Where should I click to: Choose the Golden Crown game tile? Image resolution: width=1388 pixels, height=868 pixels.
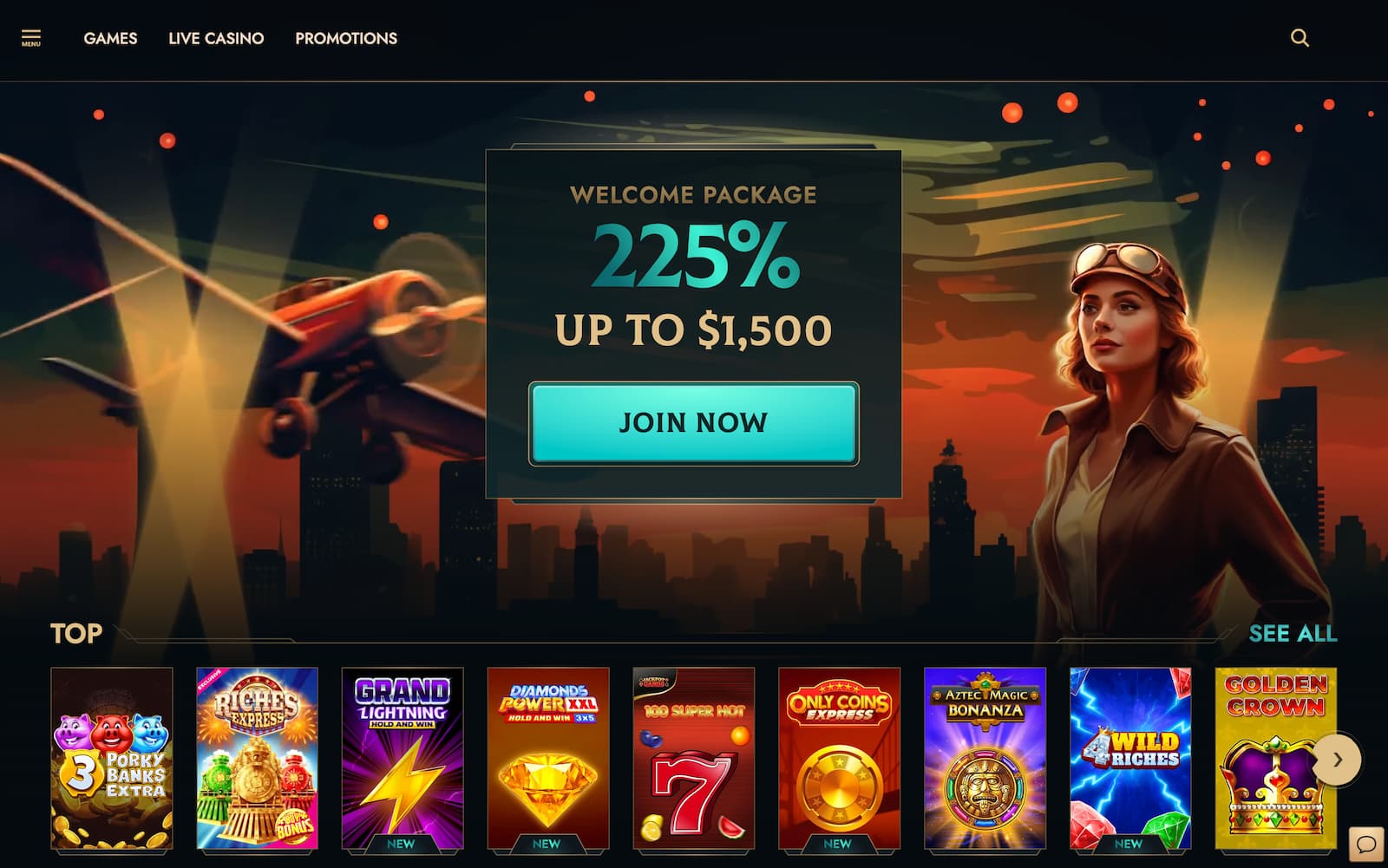(x=1276, y=758)
